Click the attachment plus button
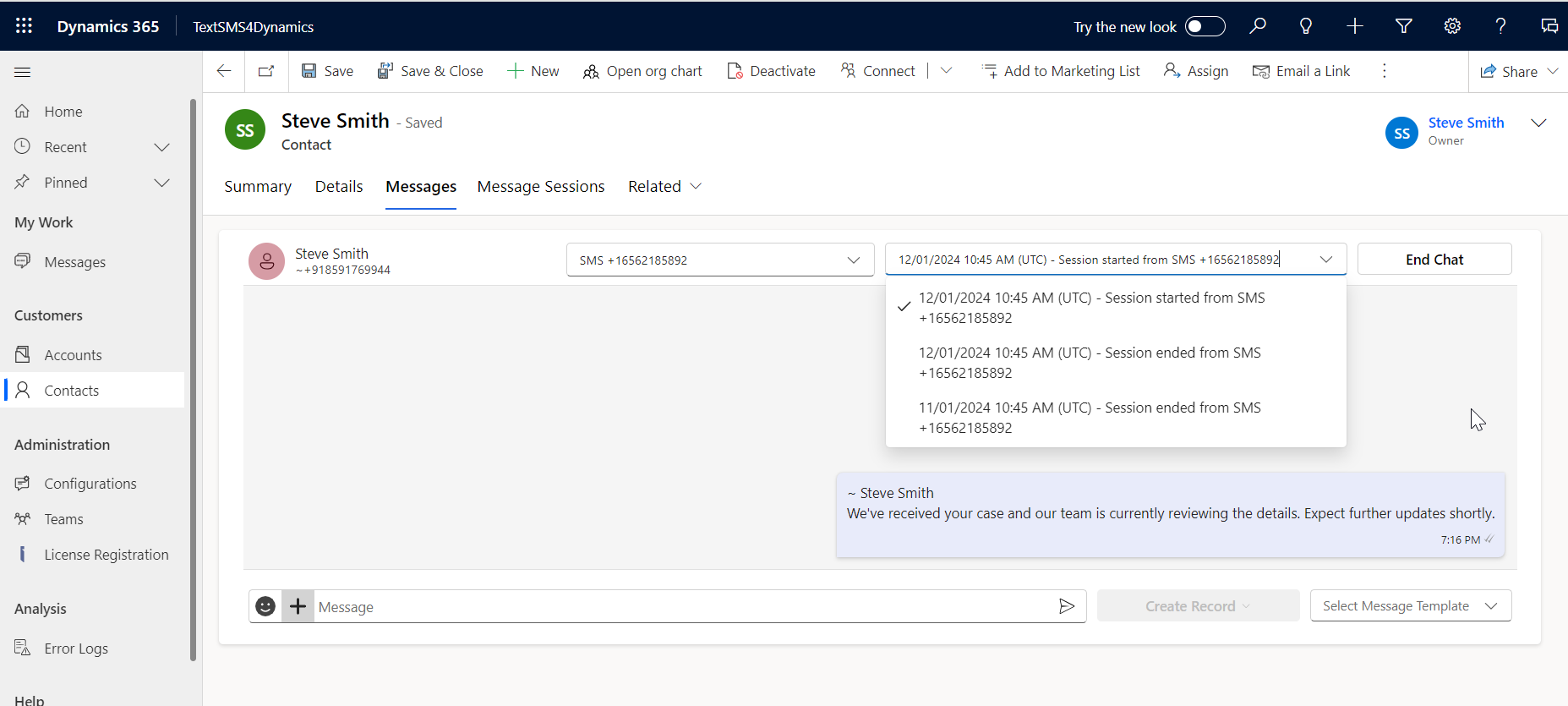Screen dimensions: 1568x706 click(298, 606)
